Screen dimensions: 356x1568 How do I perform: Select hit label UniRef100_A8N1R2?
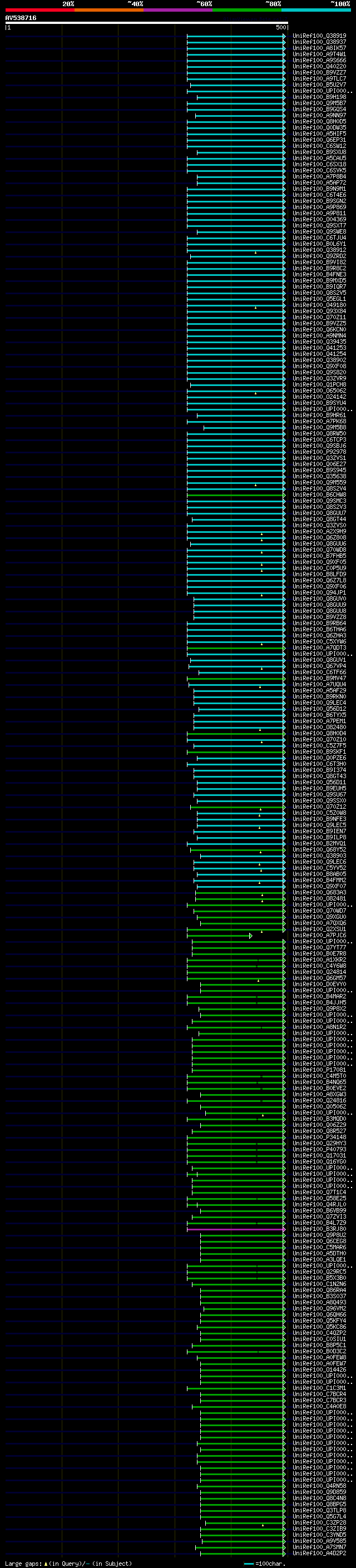pyautogui.click(x=319, y=1027)
